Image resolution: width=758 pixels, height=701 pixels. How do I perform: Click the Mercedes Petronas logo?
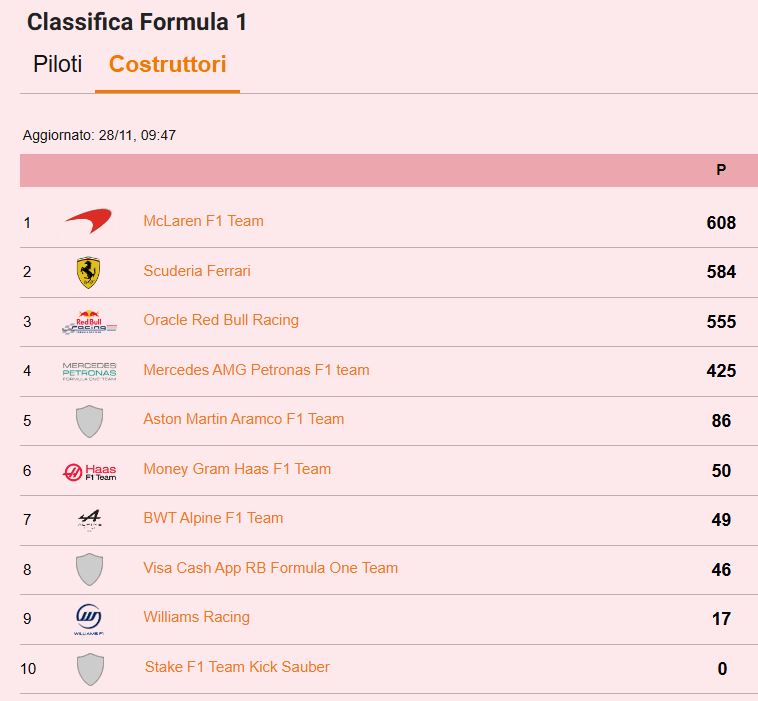point(89,371)
